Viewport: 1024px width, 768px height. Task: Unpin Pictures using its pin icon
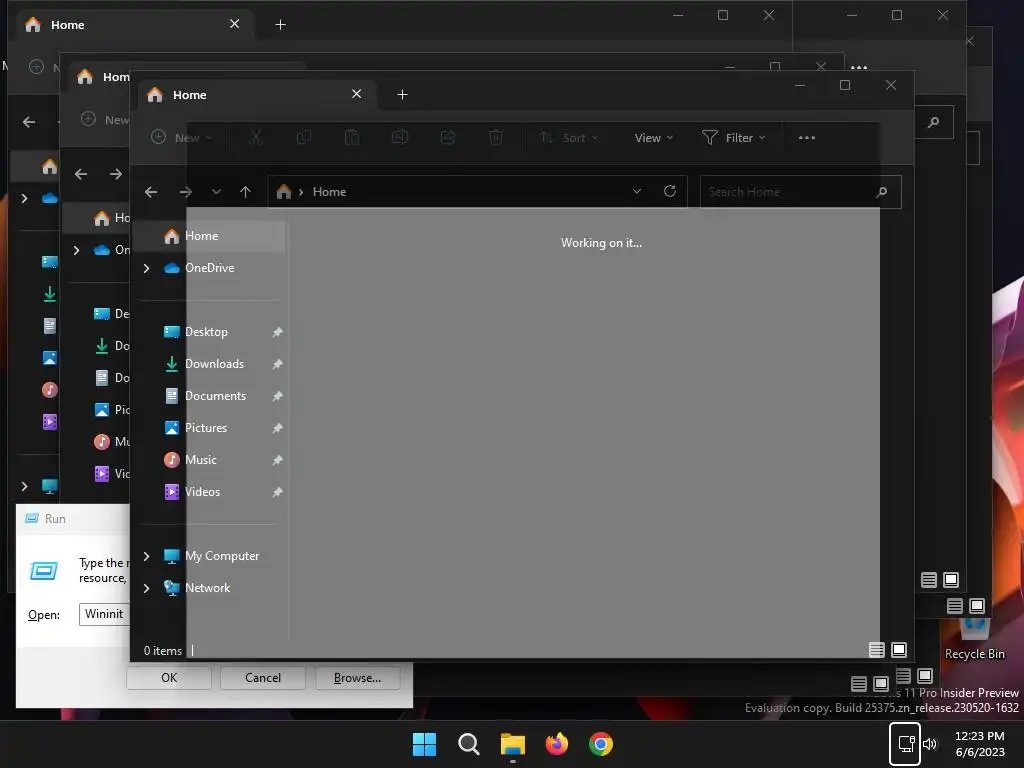click(278, 428)
